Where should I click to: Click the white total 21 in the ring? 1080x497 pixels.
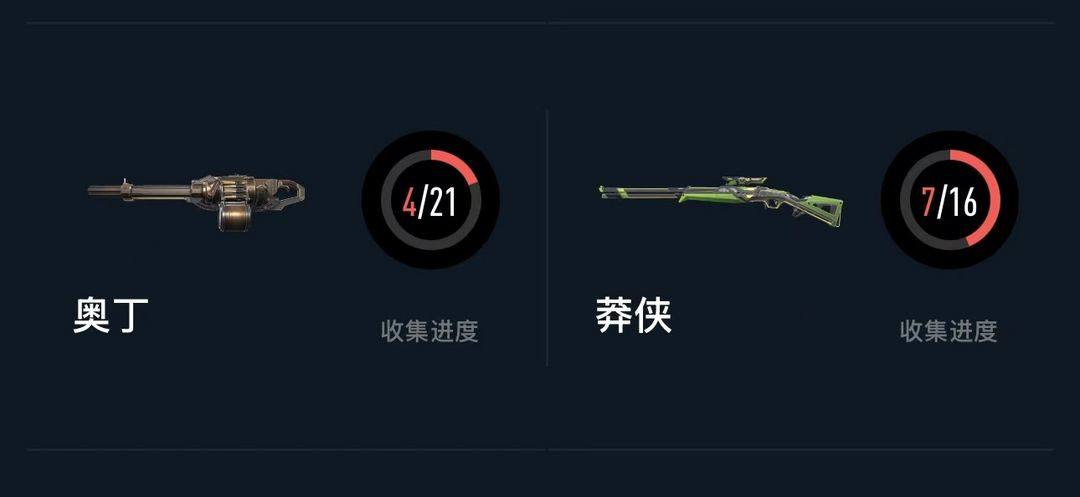[x=443, y=202]
